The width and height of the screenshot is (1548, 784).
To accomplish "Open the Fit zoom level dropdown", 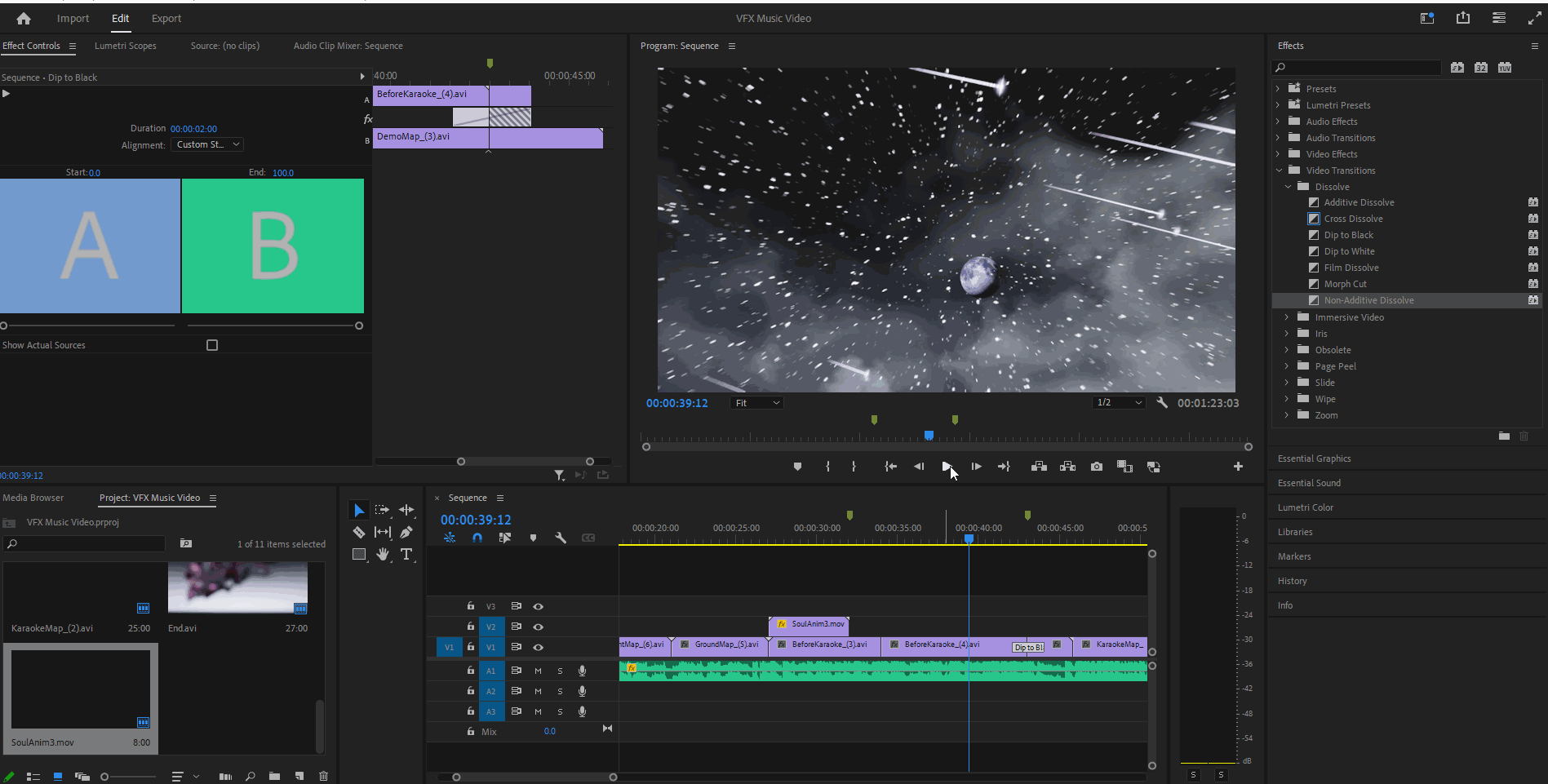I will point(756,403).
